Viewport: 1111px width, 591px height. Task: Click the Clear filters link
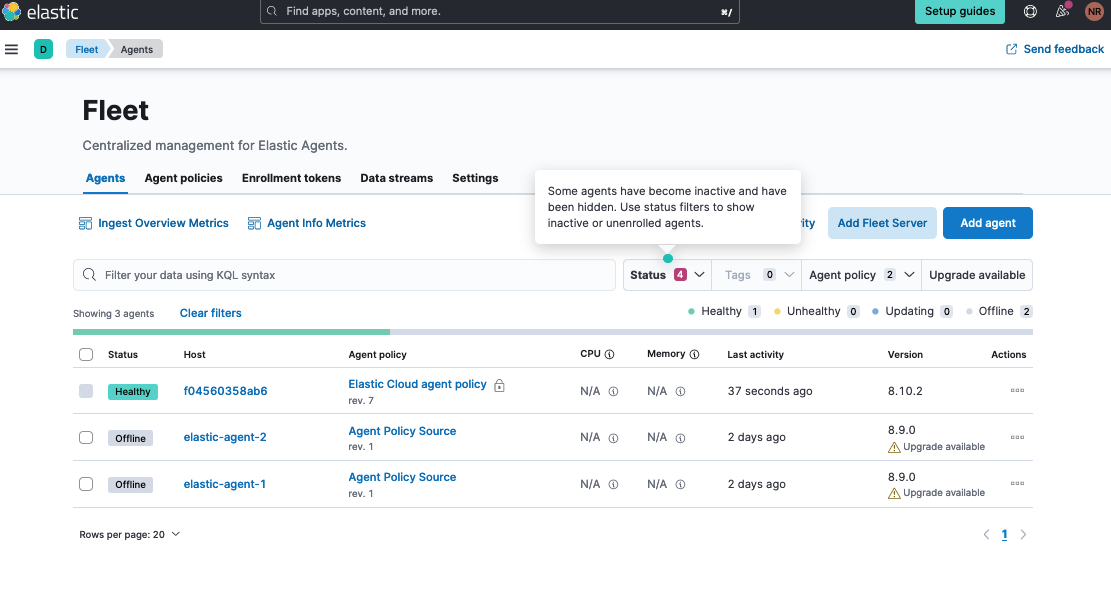[210, 313]
